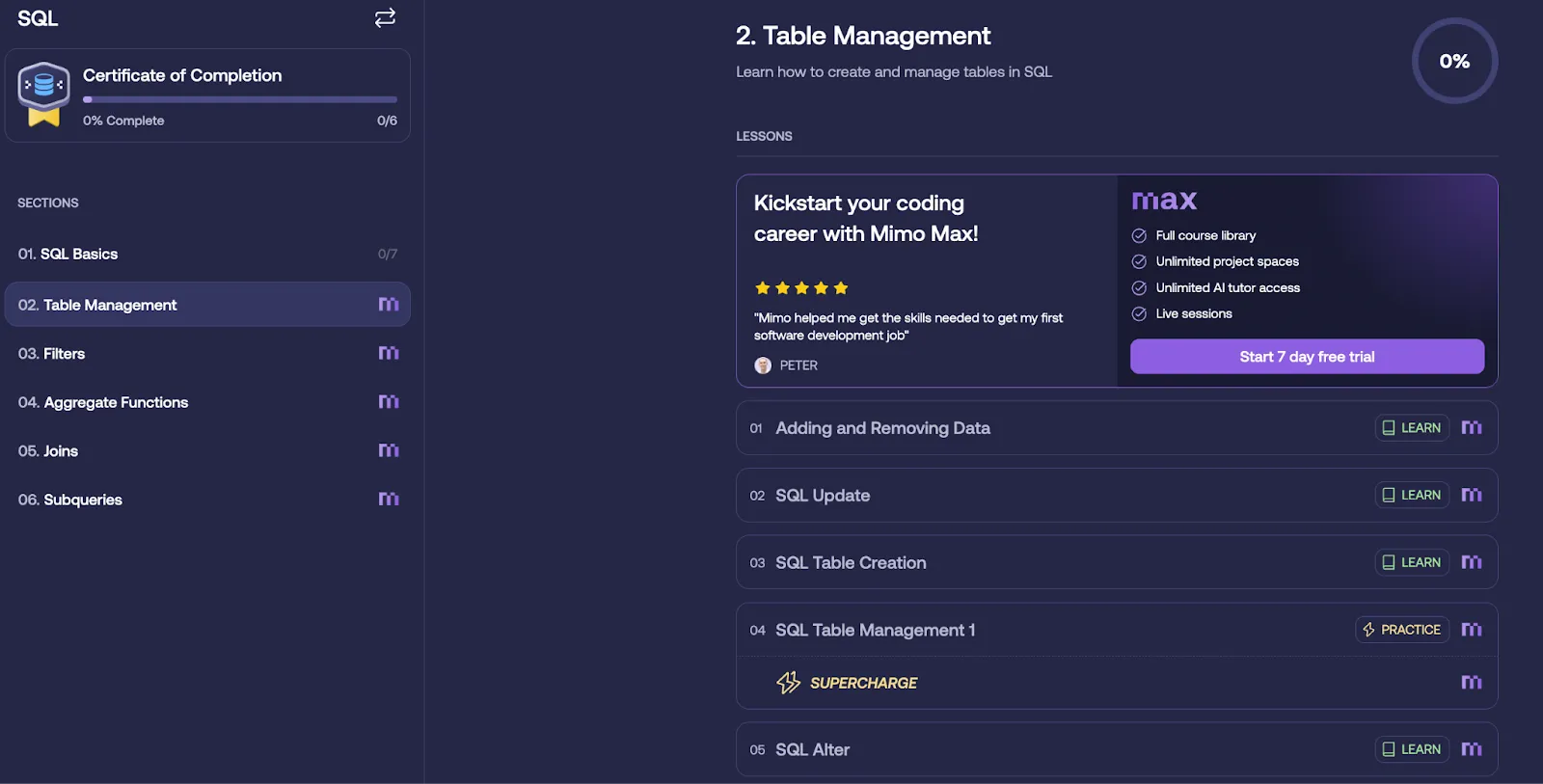This screenshot has width=1543, height=784.
Task: Click the certificate badge icon
Action: click(43, 95)
